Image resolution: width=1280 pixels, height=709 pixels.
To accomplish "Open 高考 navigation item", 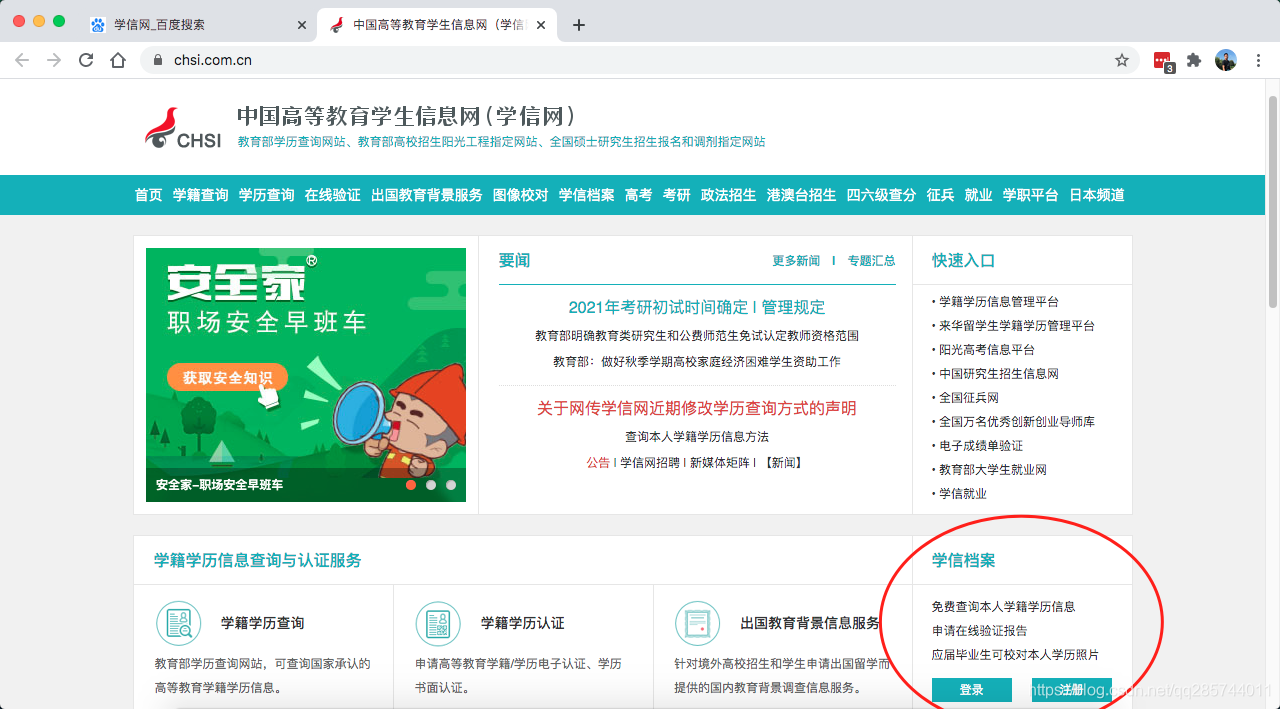I will (x=638, y=195).
